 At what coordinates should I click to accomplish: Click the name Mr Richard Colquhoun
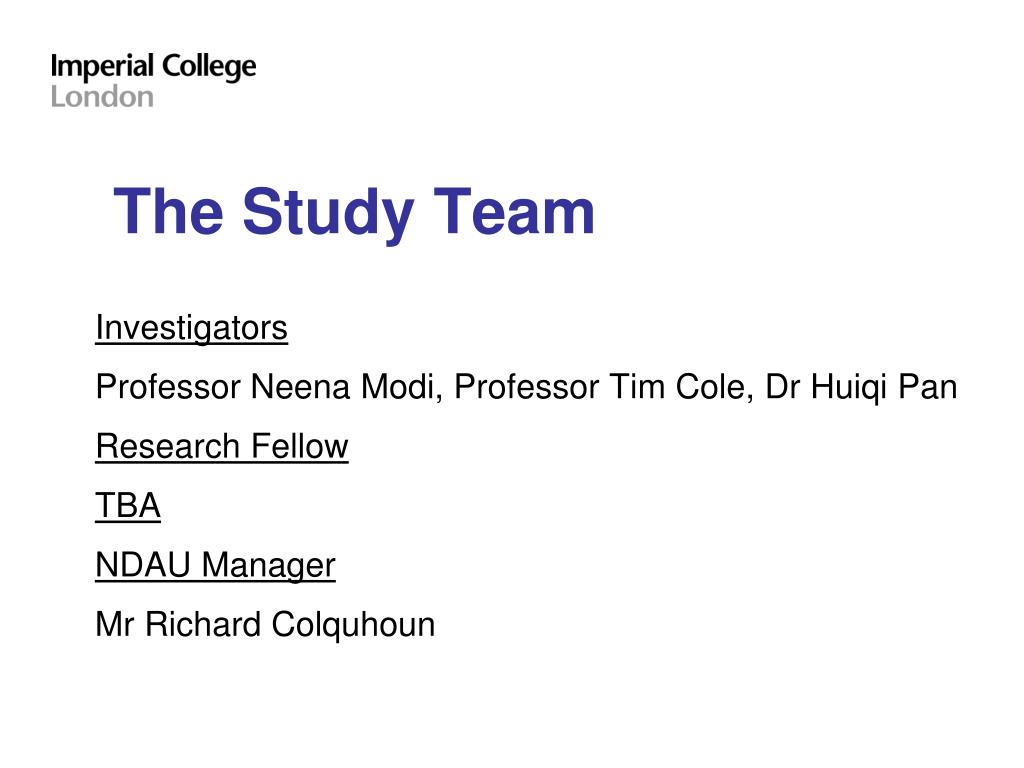265,625
